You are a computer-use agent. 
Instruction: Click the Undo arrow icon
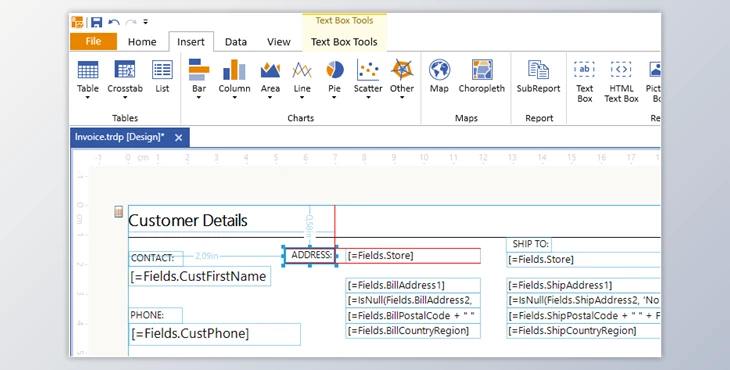point(114,22)
